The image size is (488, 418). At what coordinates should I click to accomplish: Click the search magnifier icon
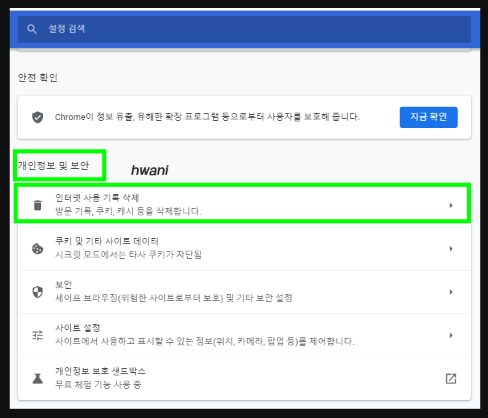pyautogui.click(x=32, y=29)
